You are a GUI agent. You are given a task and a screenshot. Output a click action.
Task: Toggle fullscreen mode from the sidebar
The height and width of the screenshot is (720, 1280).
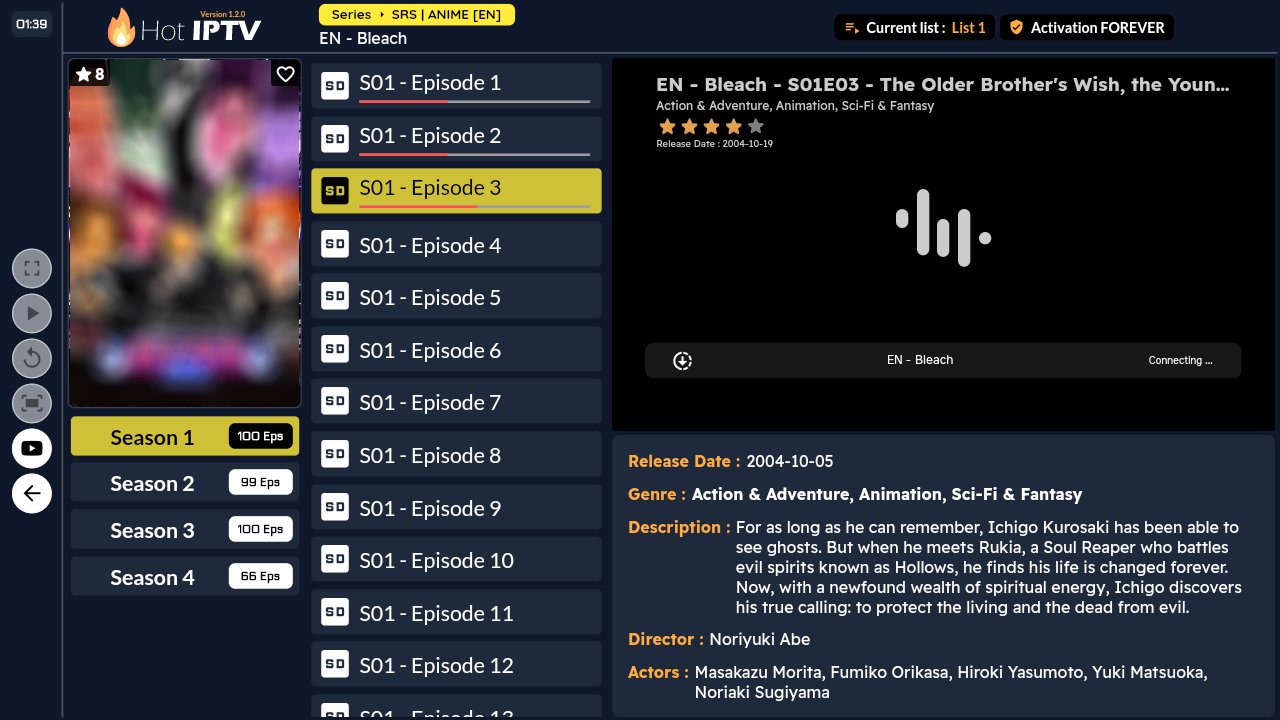[32, 268]
